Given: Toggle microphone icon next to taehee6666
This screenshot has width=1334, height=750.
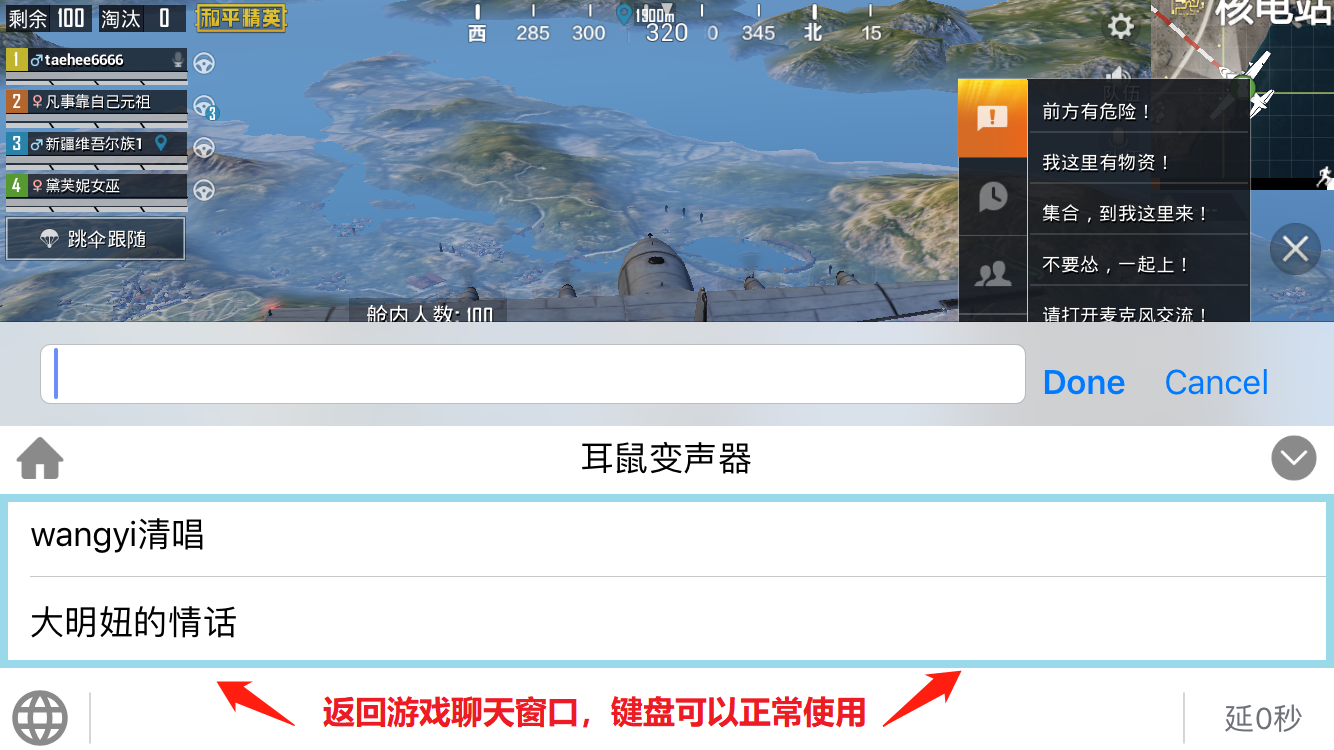Looking at the screenshot, I should point(178,59).
